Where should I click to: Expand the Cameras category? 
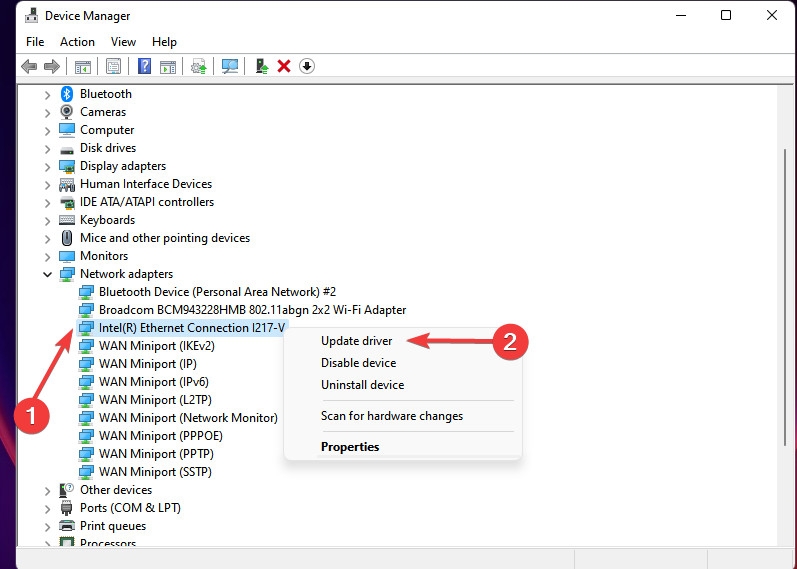[47, 112]
